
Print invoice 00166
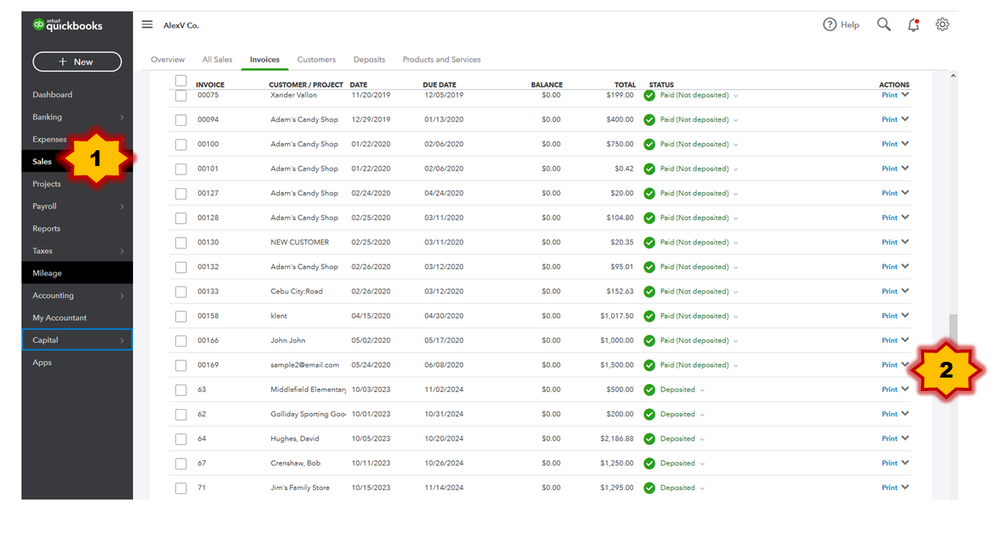click(x=889, y=341)
